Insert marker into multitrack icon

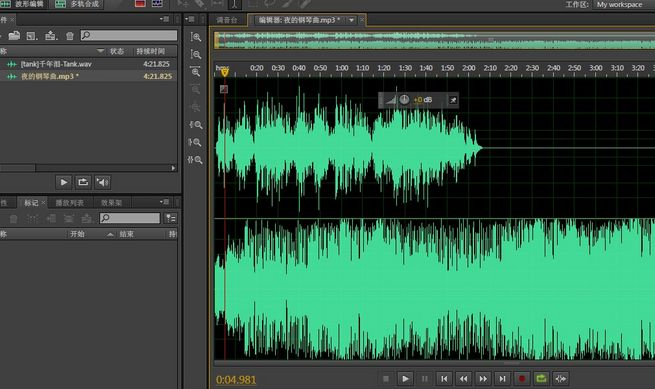pos(69,218)
